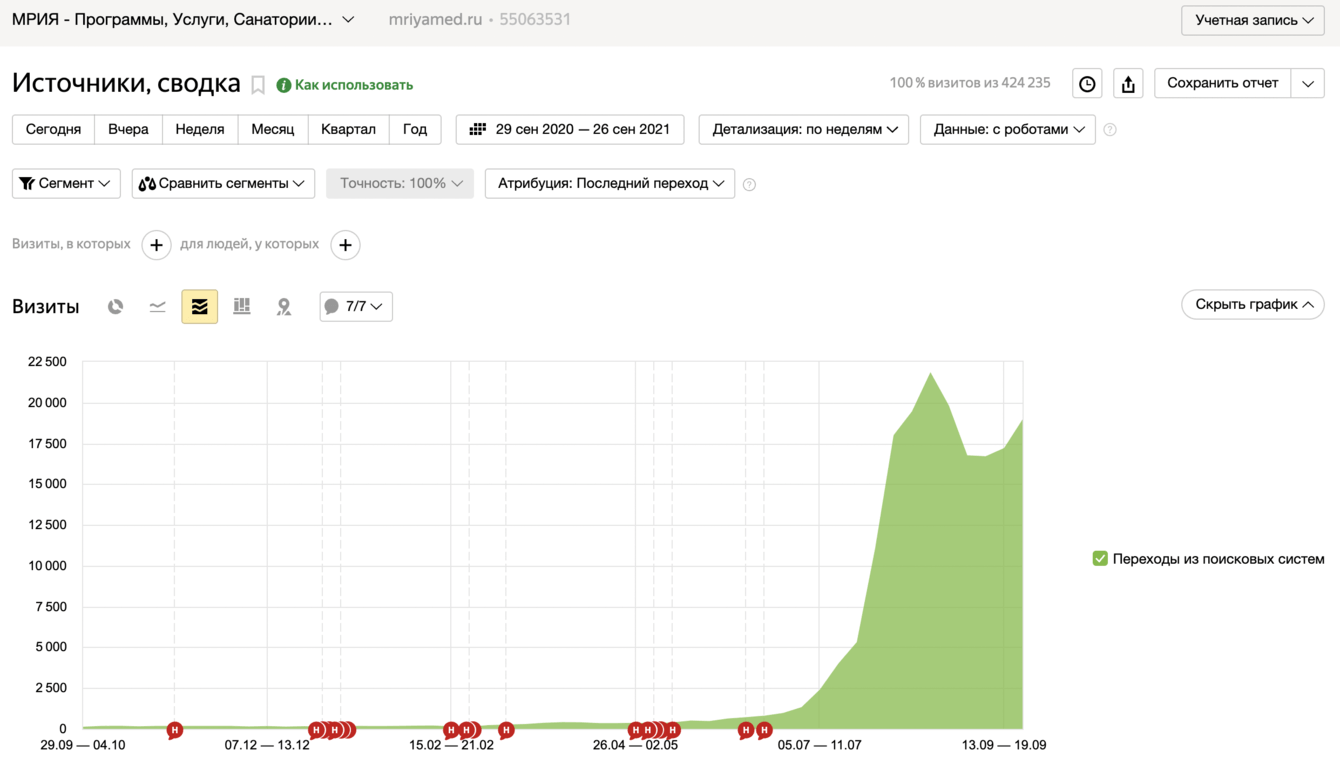Click the export share icon
1340x771 pixels.
click(1128, 84)
